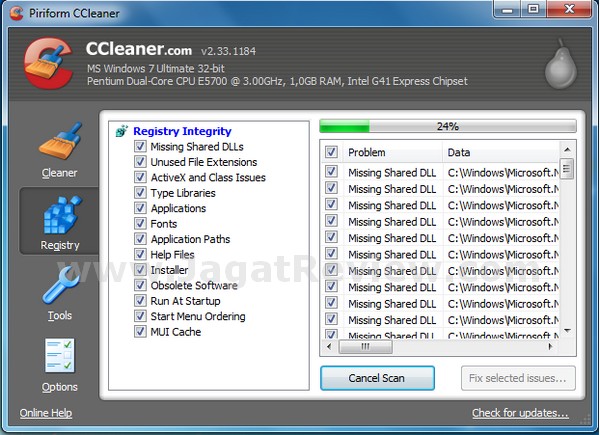Click the Registry Integrity heading text
The height and width of the screenshot is (435, 600).
pyautogui.click(x=182, y=131)
